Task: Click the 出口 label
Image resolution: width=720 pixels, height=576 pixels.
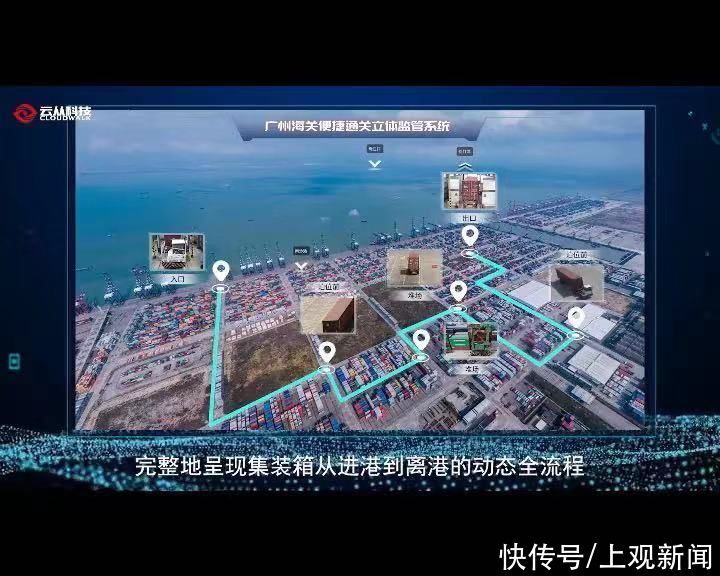Action: pyautogui.click(x=469, y=218)
